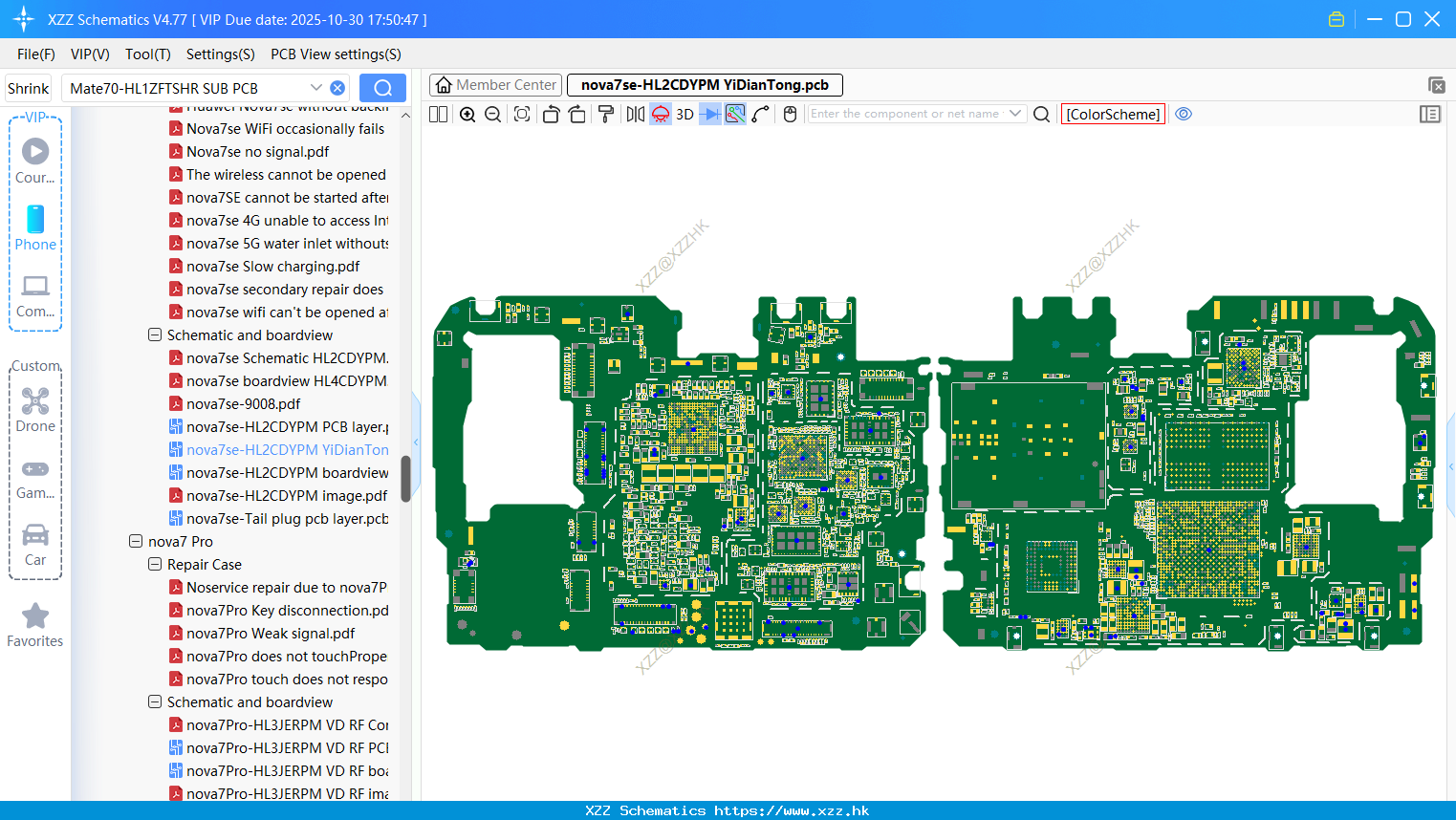Click the left PCB board view
This screenshot has height=820, width=1456.
pyautogui.click(x=681, y=473)
